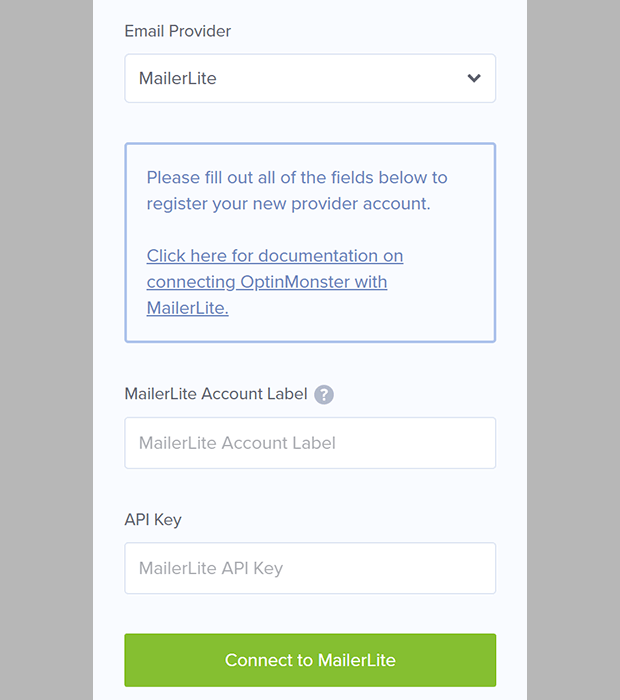This screenshot has width=620, height=700.
Task: Follow the "connecting OptinMonster with" link line
Action: (267, 282)
